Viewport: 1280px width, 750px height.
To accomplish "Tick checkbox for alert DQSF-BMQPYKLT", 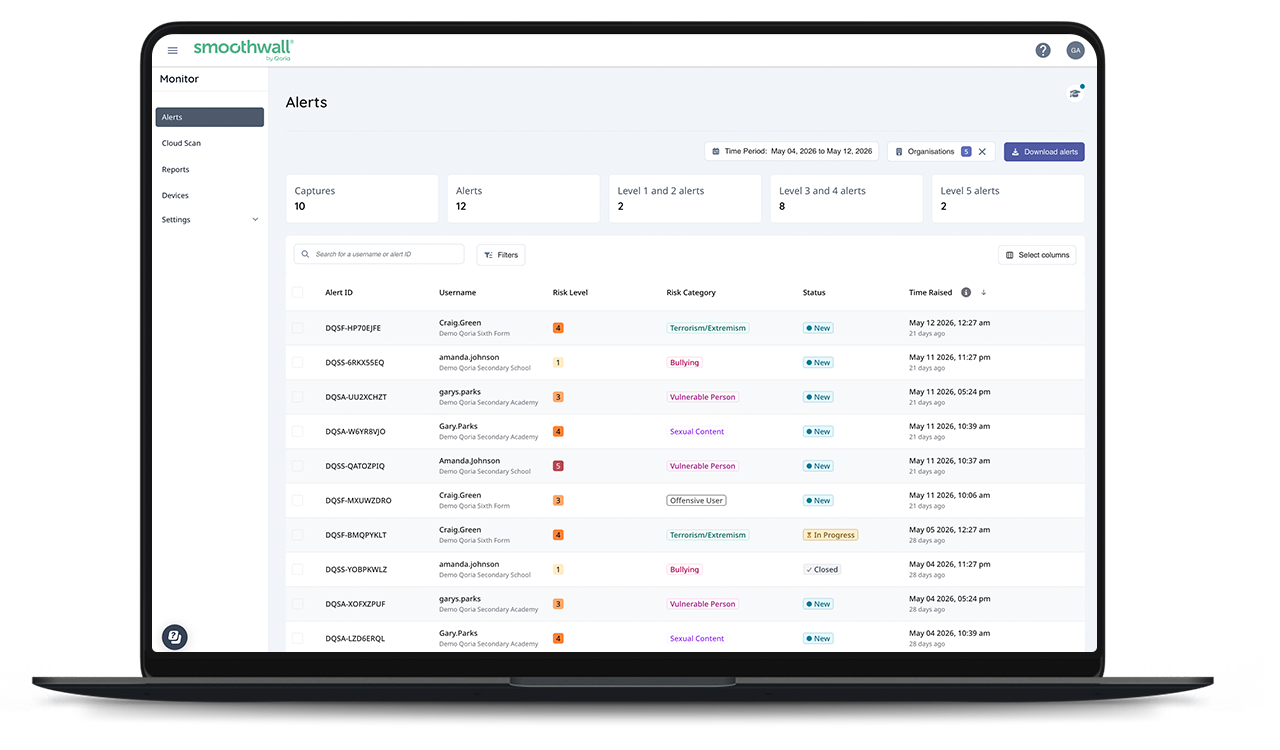I will (297, 535).
